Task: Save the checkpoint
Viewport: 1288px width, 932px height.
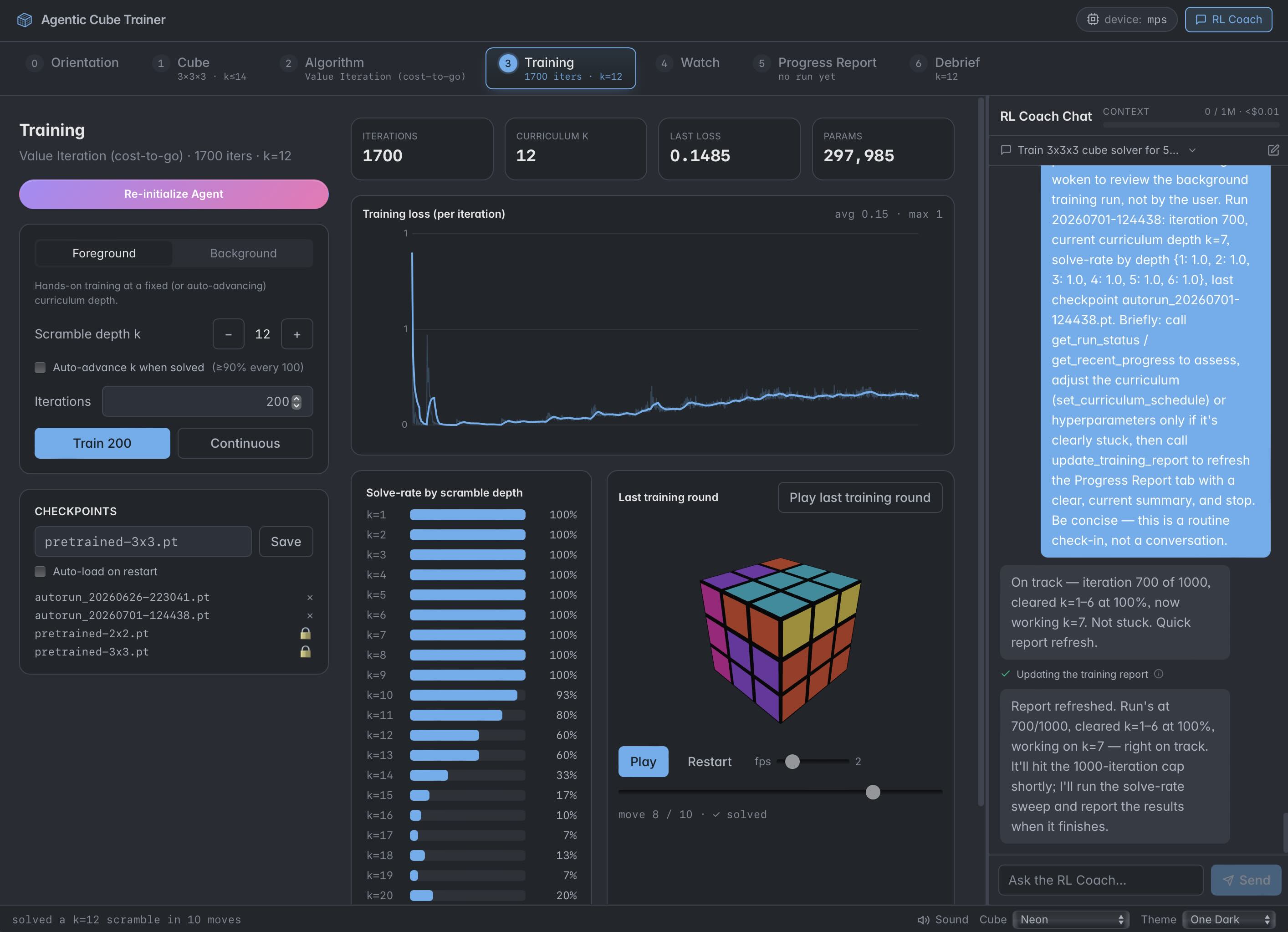Action: click(286, 541)
